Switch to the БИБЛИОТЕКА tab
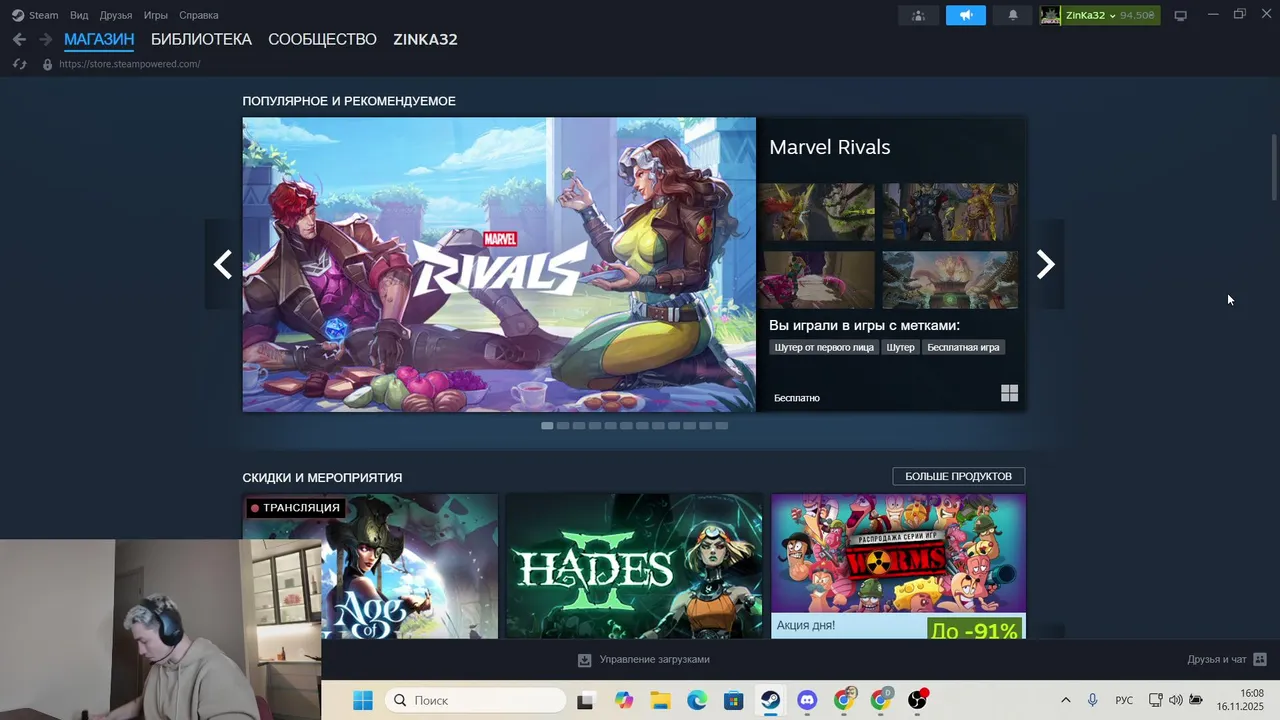 tap(201, 39)
